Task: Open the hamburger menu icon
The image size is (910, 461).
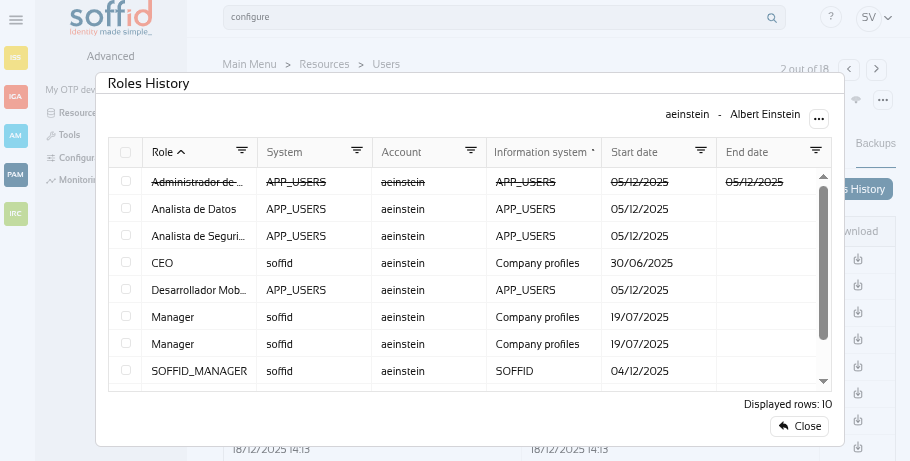Action: (16, 19)
